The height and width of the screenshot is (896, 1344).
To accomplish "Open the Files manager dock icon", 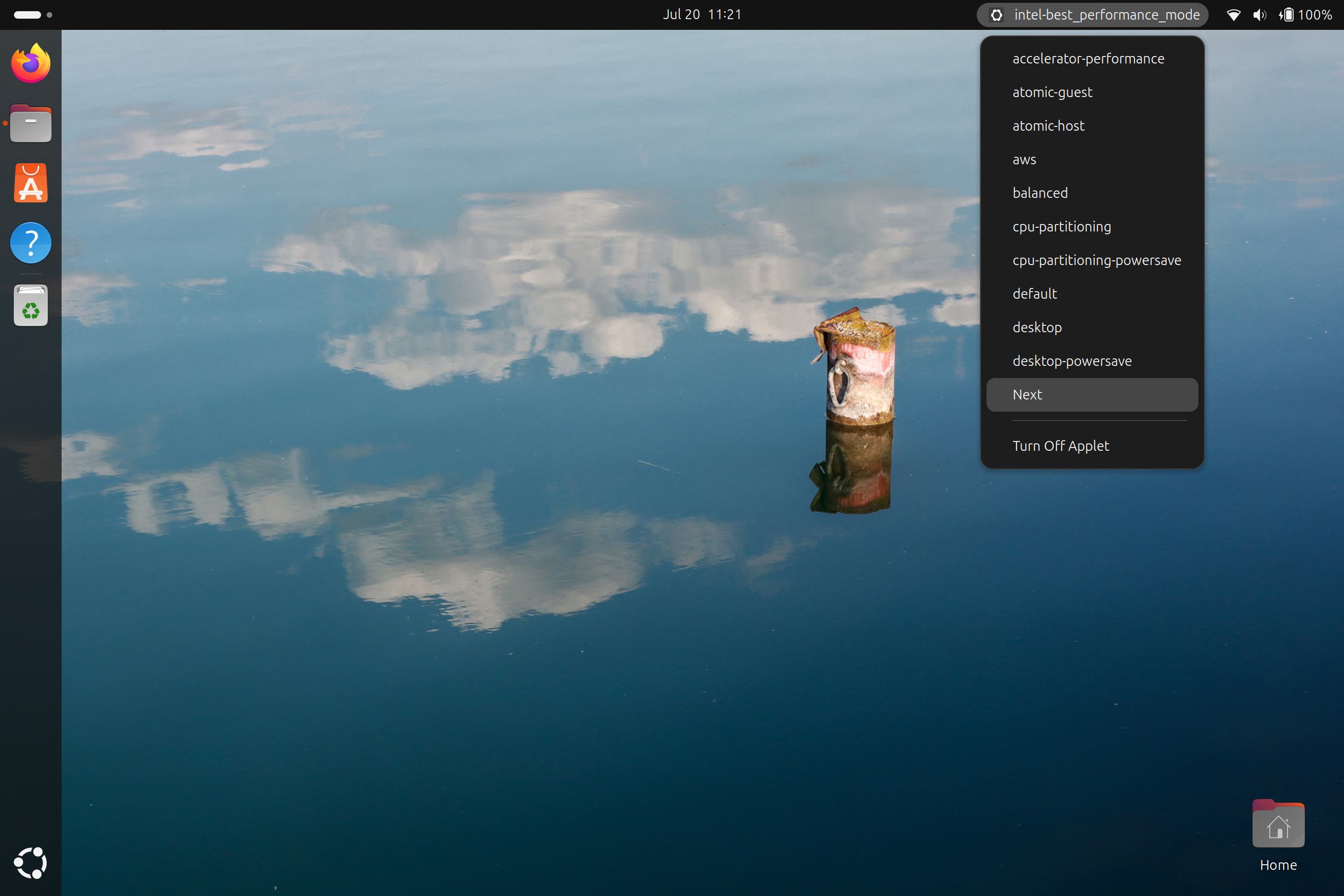I will (x=31, y=123).
